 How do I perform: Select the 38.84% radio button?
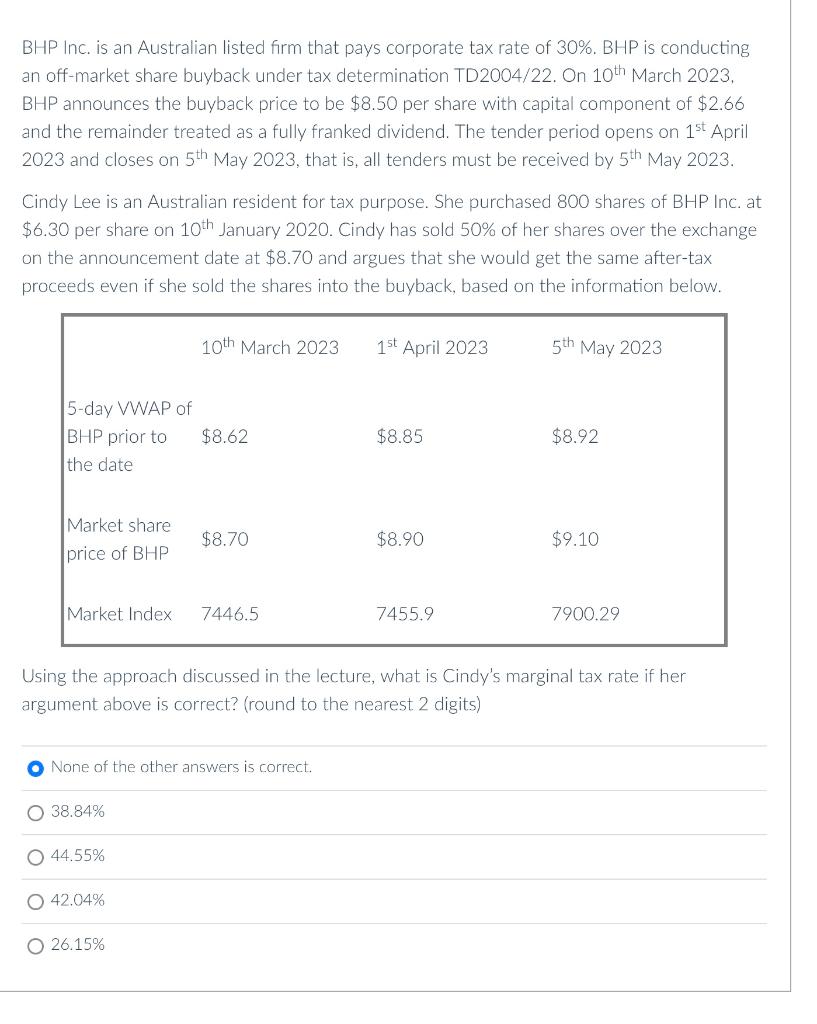click(x=35, y=813)
